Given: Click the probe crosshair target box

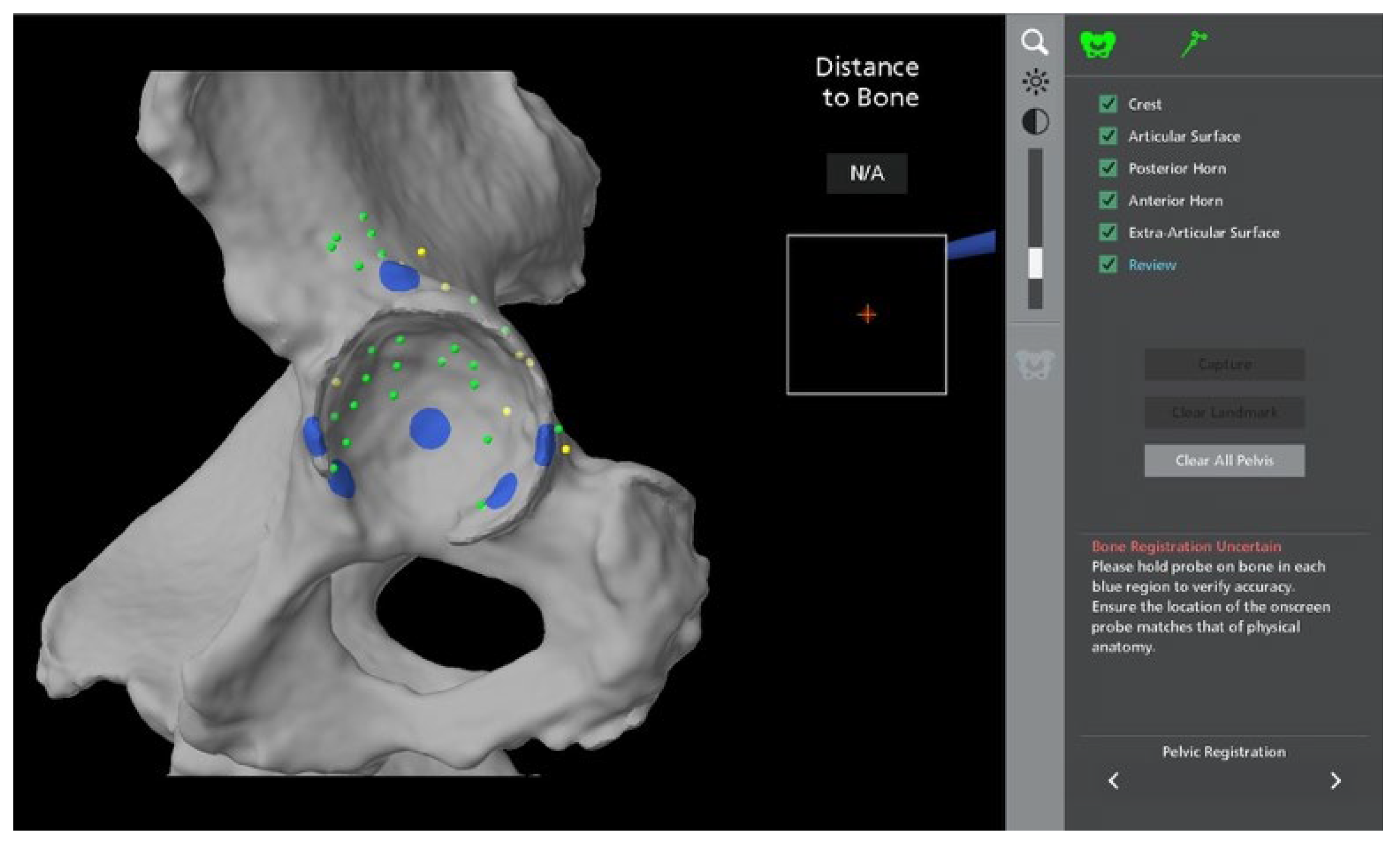Looking at the screenshot, I should 867,314.
